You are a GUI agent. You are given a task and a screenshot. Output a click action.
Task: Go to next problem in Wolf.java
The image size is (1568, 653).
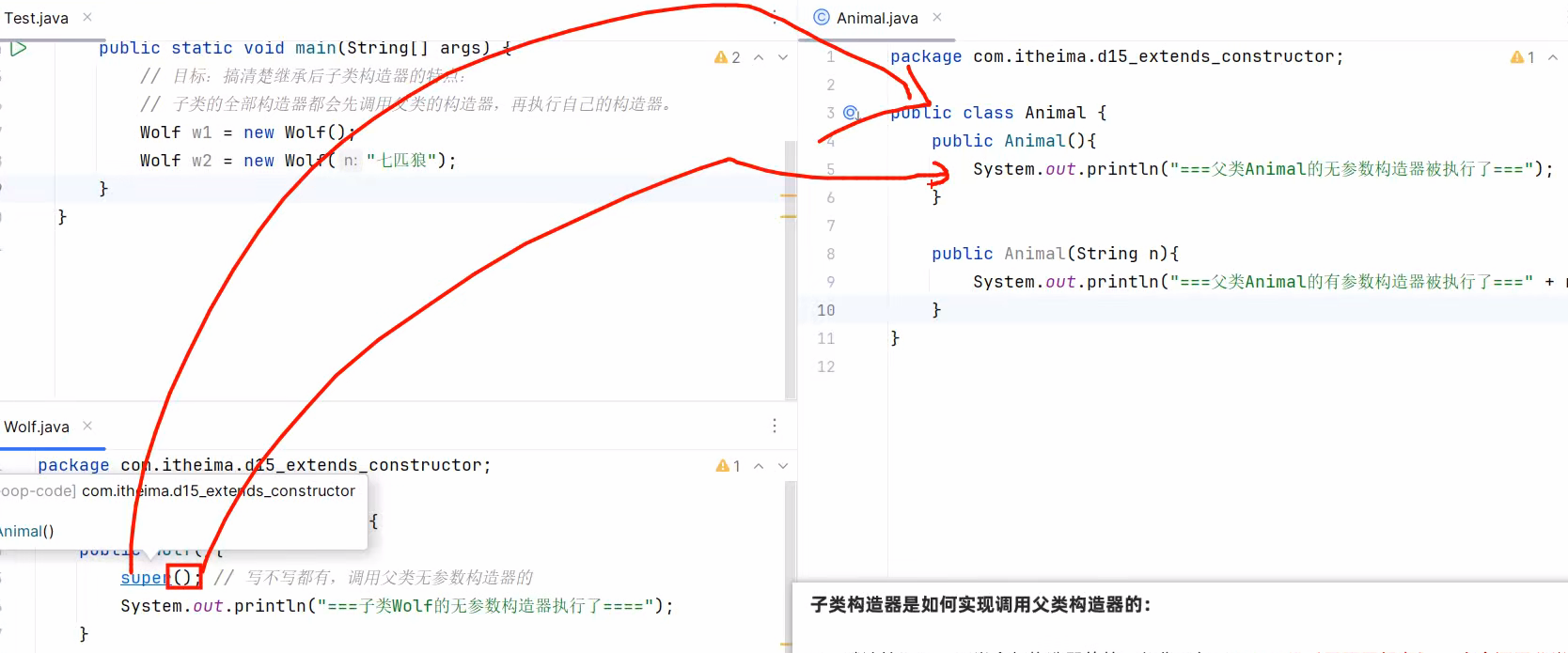[x=783, y=466]
